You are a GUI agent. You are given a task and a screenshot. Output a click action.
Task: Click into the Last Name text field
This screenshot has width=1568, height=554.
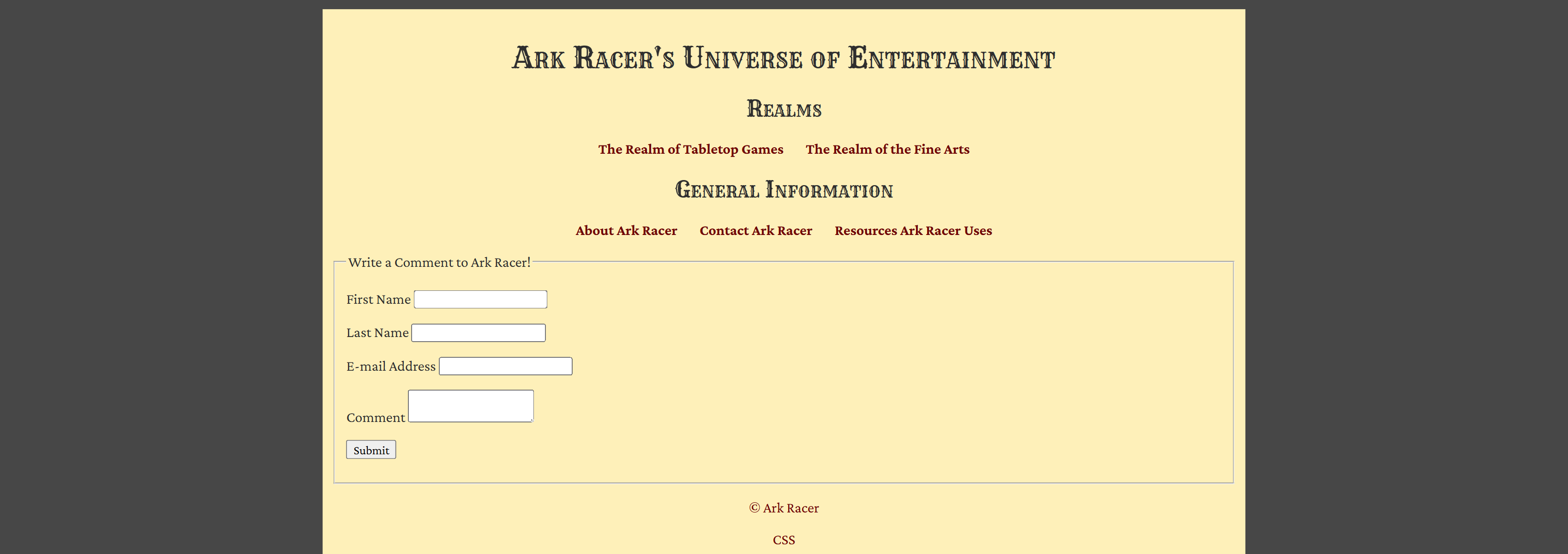point(479,332)
